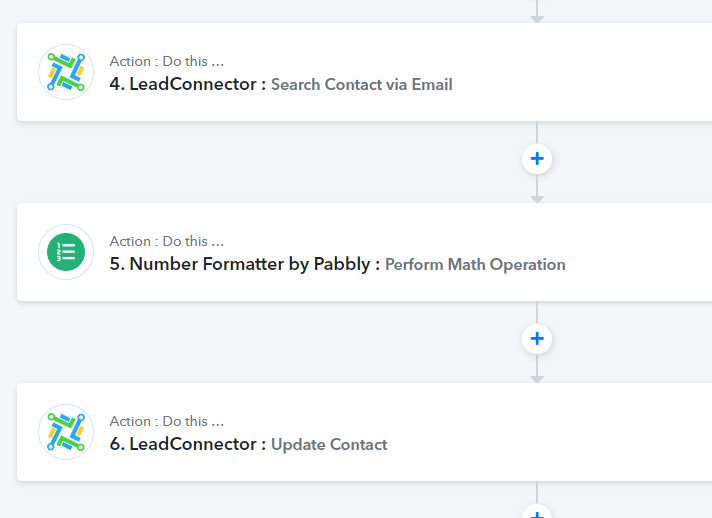
Task: Click 'Search Contact via Email' action name
Action: point(361,84)
